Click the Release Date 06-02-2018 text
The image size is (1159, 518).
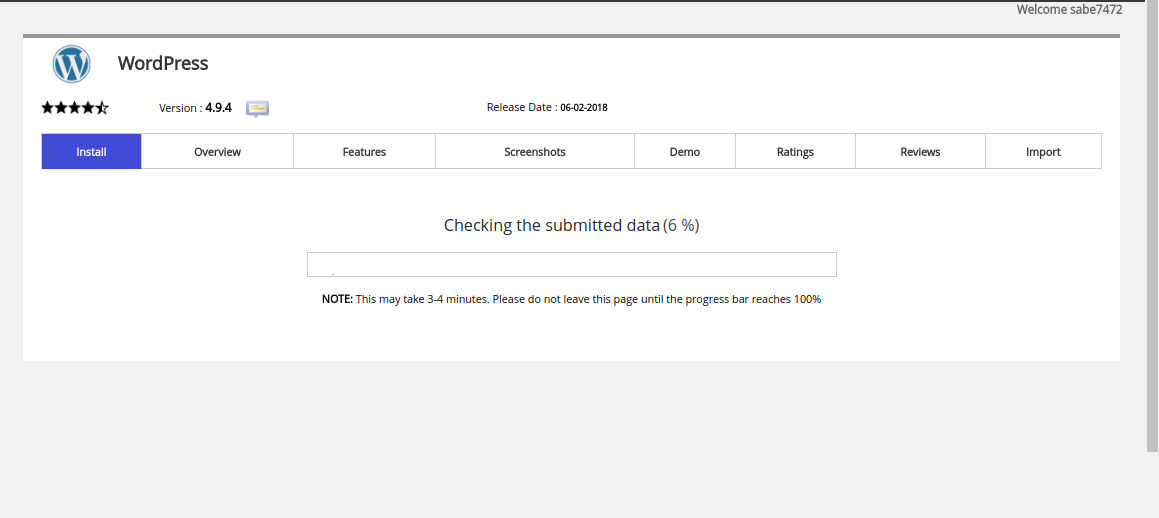[x=546, y=108]
